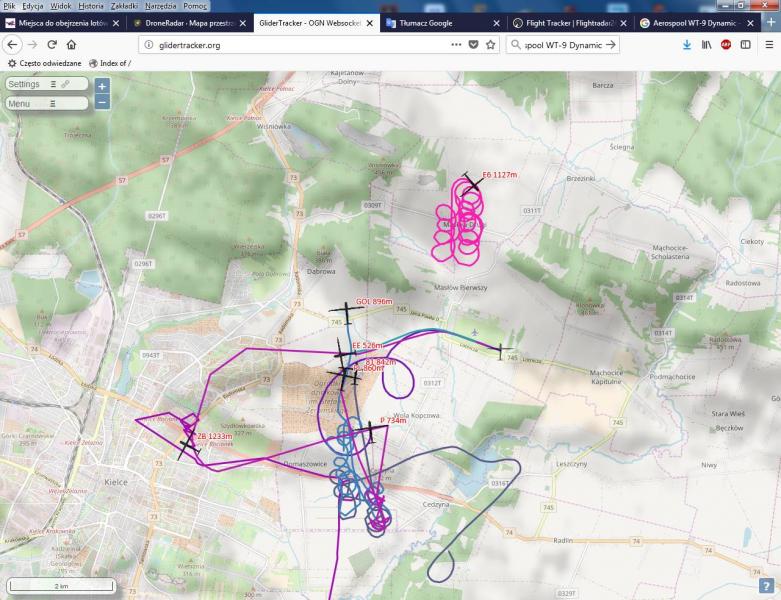Screen dimensions: 781x600
Task: Toggle the Firefox sidebar view icon
Action: [x=746, y=45]
